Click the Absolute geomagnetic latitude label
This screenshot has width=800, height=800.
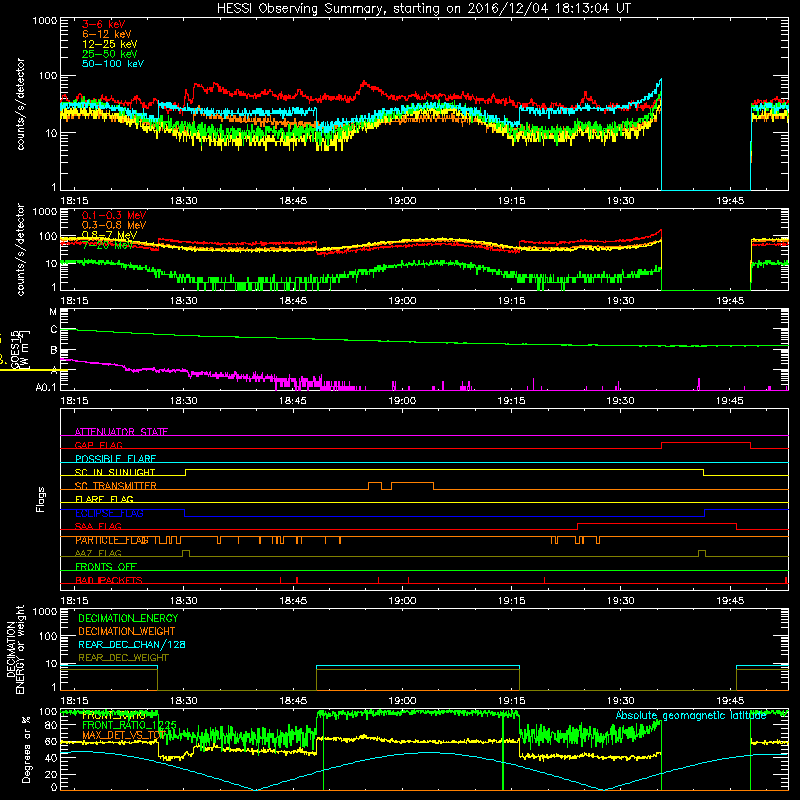click(691, 715)
